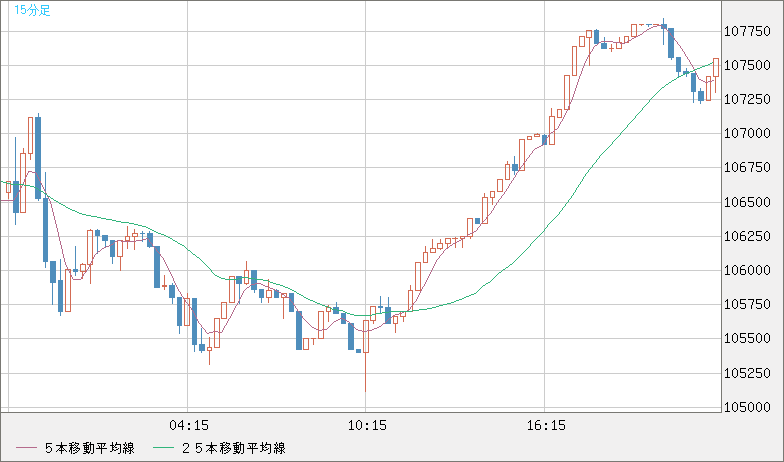Select the 107250 price axis label

[748, 100]
